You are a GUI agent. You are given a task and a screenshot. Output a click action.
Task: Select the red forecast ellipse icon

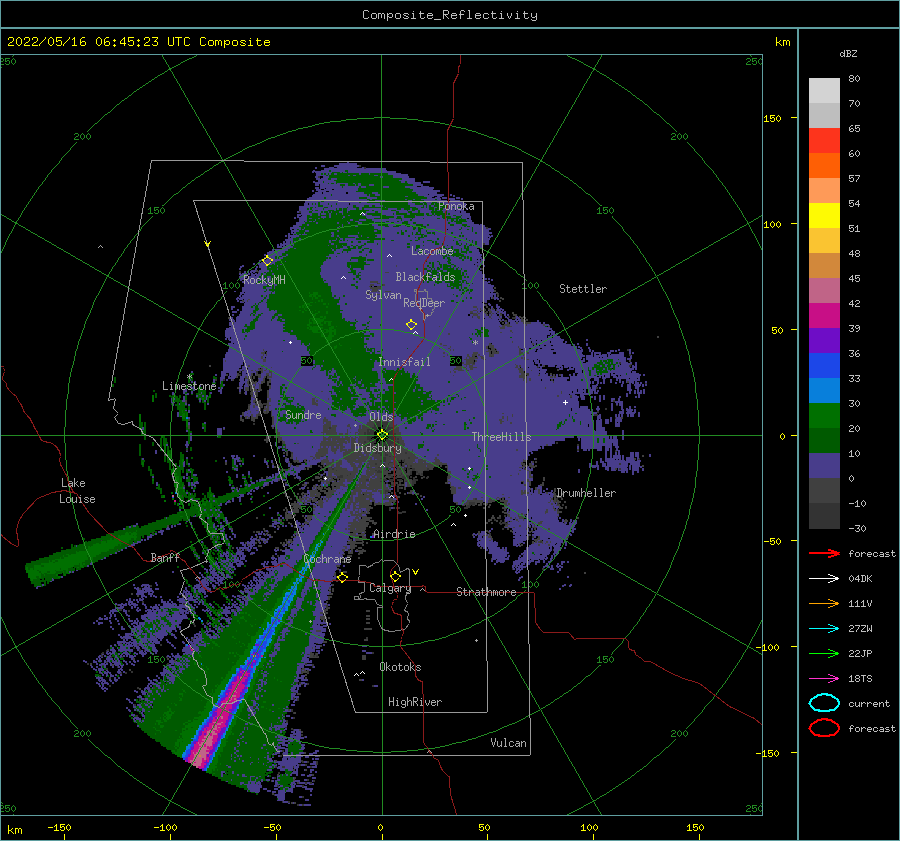click(x=824, y=728)
